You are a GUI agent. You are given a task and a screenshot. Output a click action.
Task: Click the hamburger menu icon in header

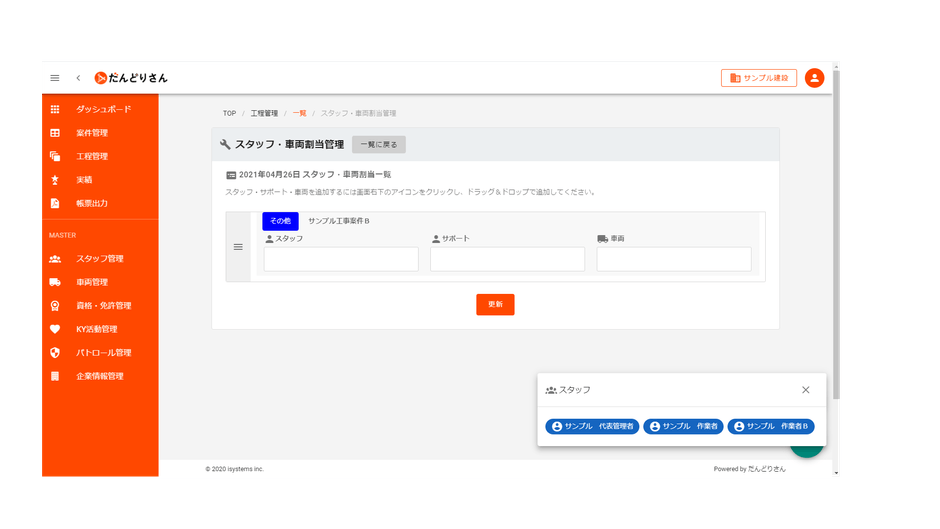55,78
